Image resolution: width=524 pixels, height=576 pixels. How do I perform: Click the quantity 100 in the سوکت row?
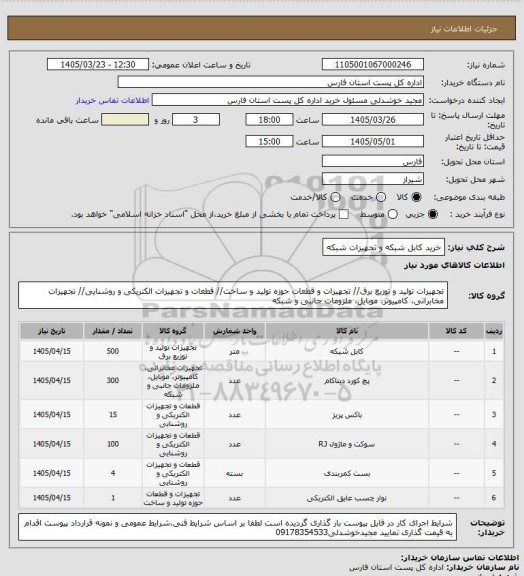pyautogui.click(x=113, y=444)
